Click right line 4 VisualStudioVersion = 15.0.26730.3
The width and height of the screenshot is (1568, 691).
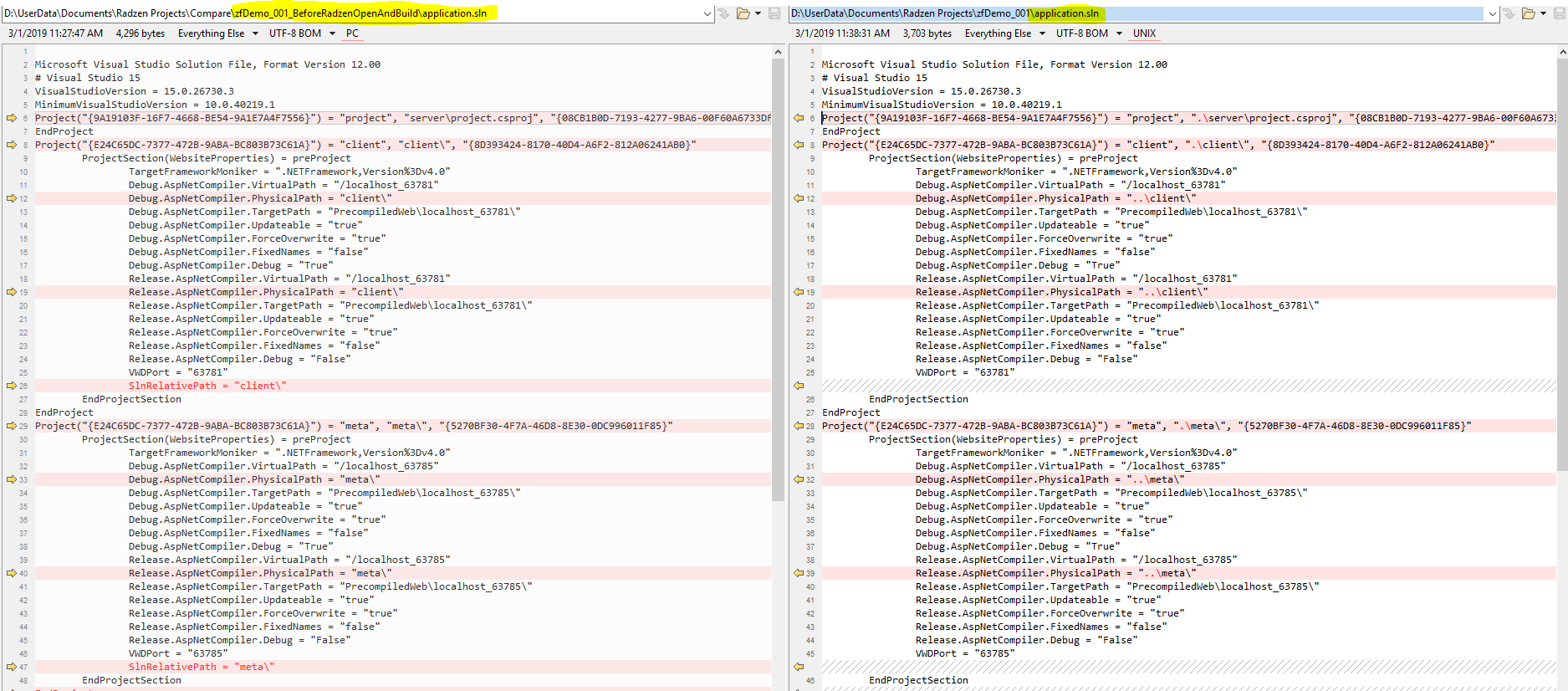(921, 91)
